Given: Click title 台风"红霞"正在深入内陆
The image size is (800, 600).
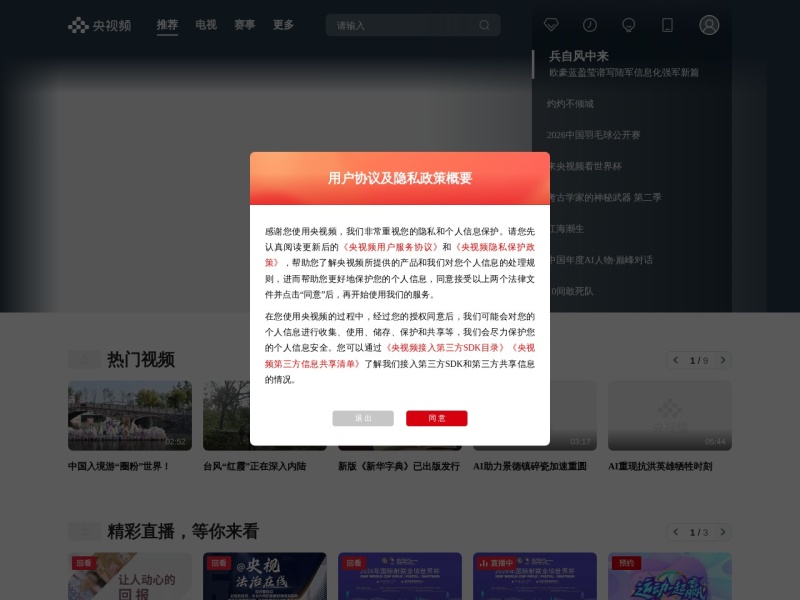Looking at the screenshot, I should [255, 466].
